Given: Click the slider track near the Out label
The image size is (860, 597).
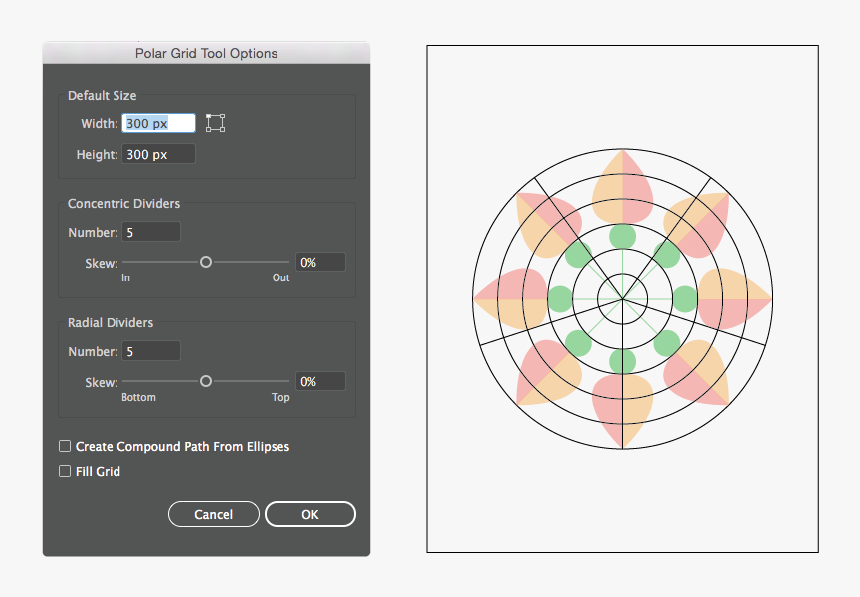Looking at the screenshot, I should [x=275, y=262].
